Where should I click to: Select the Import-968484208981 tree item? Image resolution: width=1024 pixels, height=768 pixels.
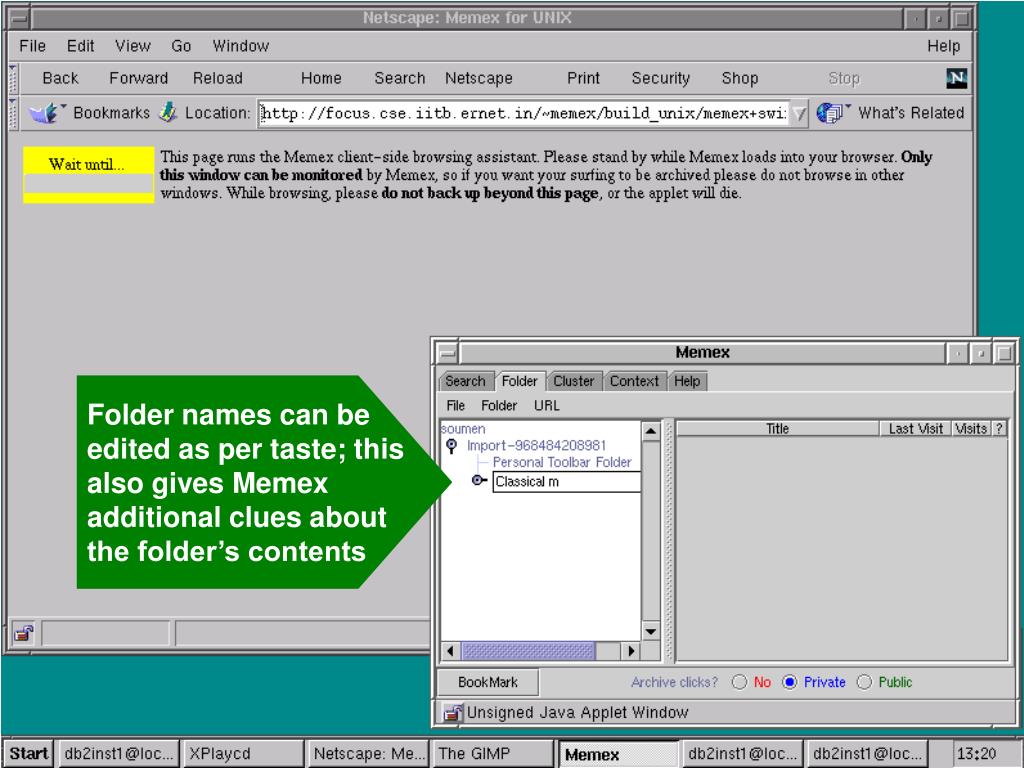click(536, 446)
